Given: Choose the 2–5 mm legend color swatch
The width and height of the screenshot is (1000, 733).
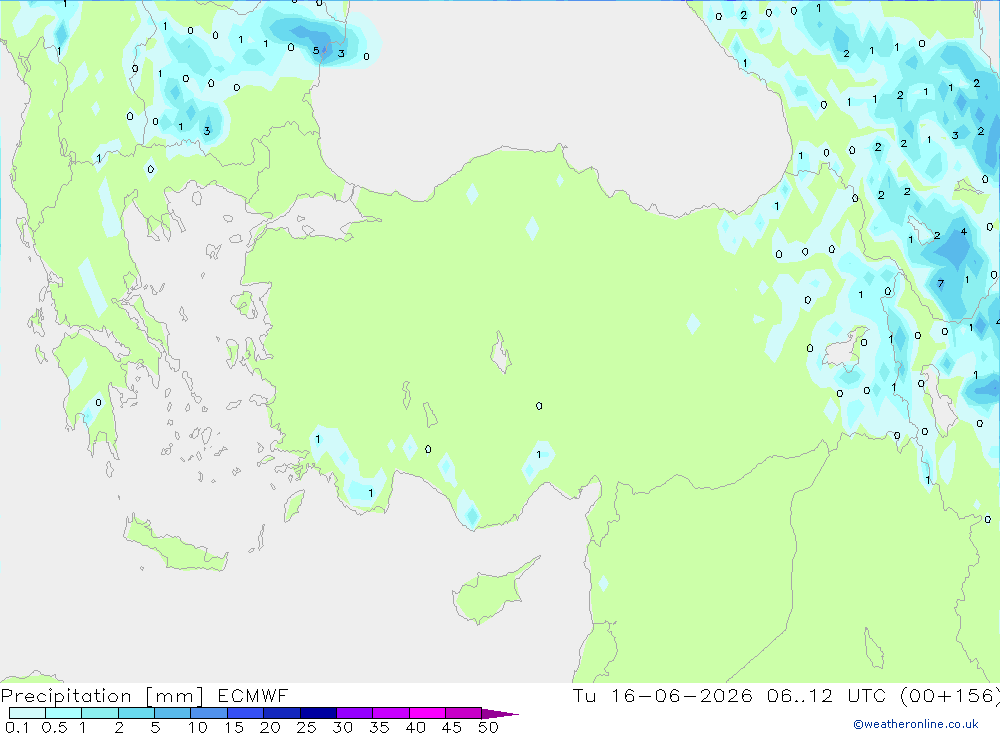Looking at the screenshot, I should [136, 713].
